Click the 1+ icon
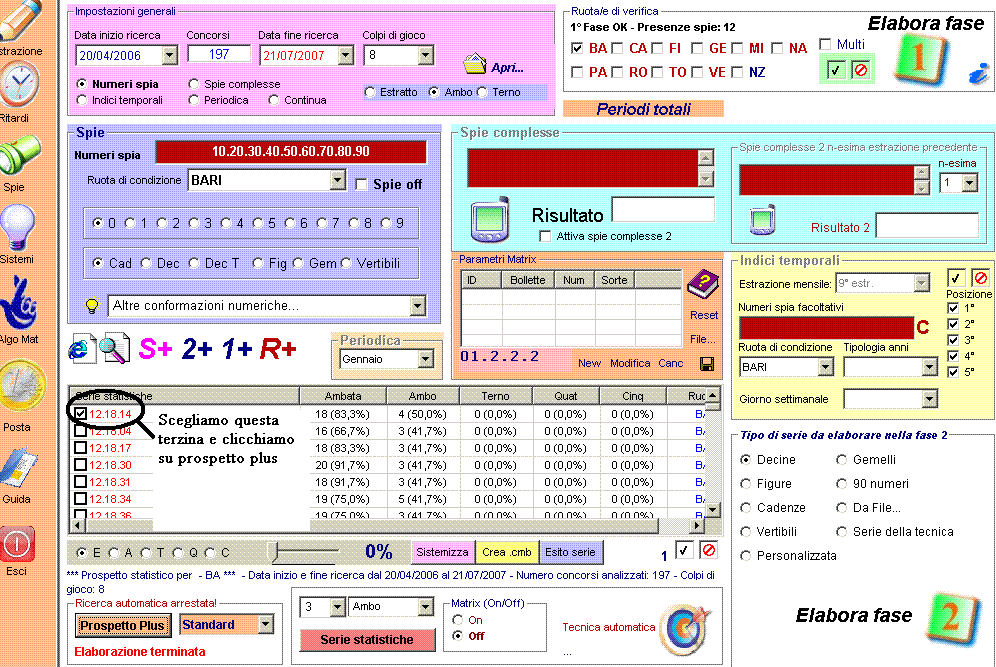Viewport: 996px width, 667px height. 236,349
